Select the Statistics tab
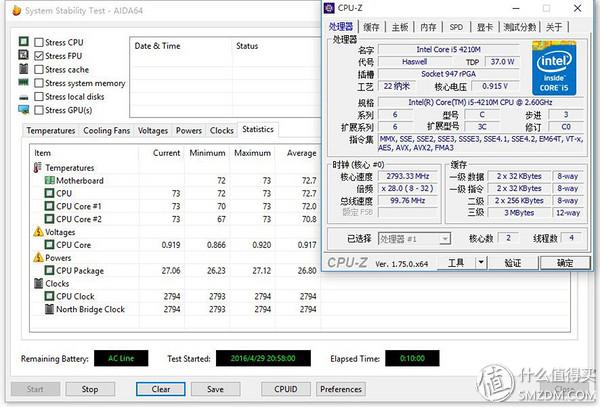 [258, 129]
